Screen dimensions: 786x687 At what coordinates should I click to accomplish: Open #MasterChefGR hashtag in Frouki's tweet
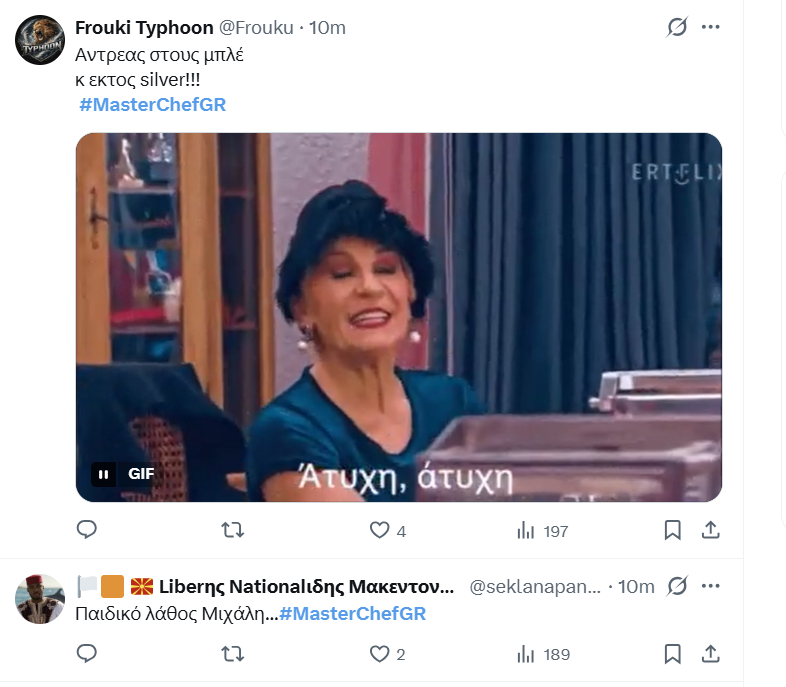tap(152, 105)
